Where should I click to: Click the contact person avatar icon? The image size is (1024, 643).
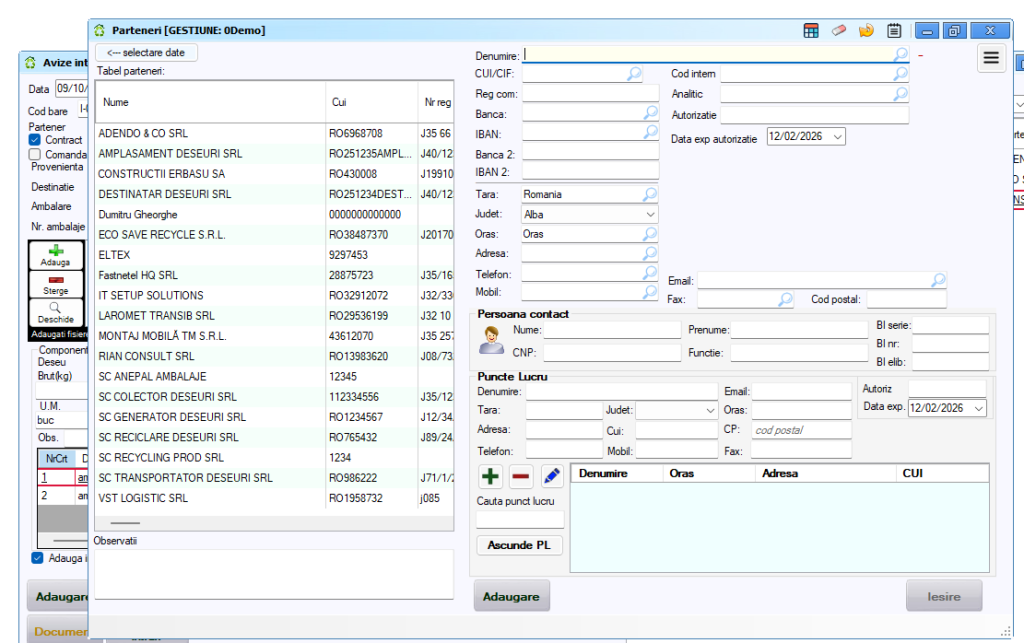pyautogui.click(x=491, y=340)
